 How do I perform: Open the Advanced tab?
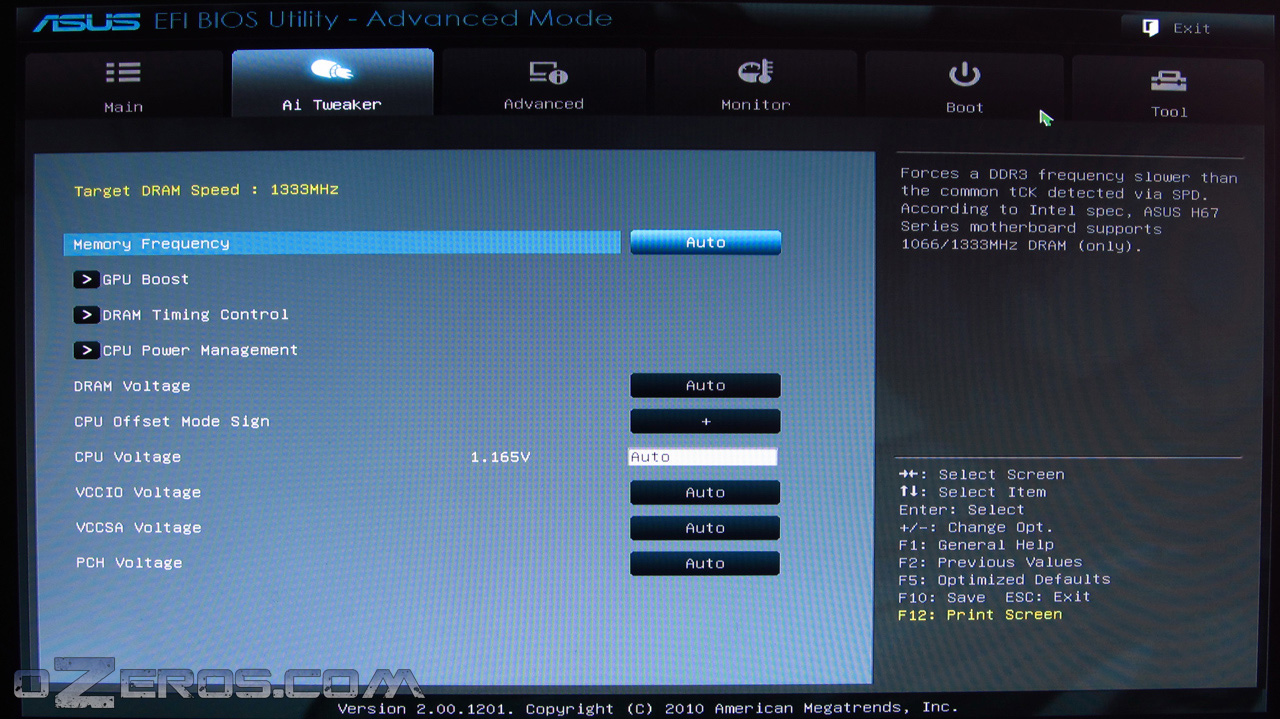tap(544, 85)
